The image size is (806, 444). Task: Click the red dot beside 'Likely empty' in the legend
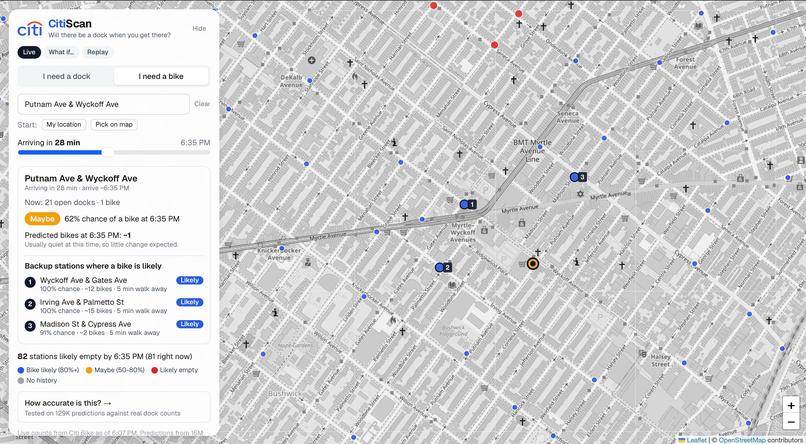[x=154, y=370]
